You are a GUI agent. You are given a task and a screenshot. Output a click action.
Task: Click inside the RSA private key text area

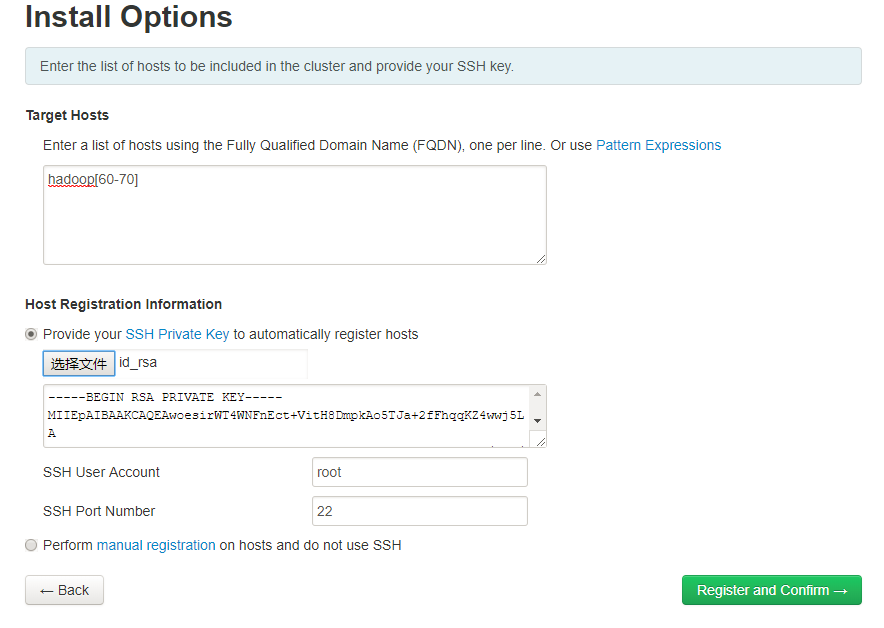click(x=286, y=416)
